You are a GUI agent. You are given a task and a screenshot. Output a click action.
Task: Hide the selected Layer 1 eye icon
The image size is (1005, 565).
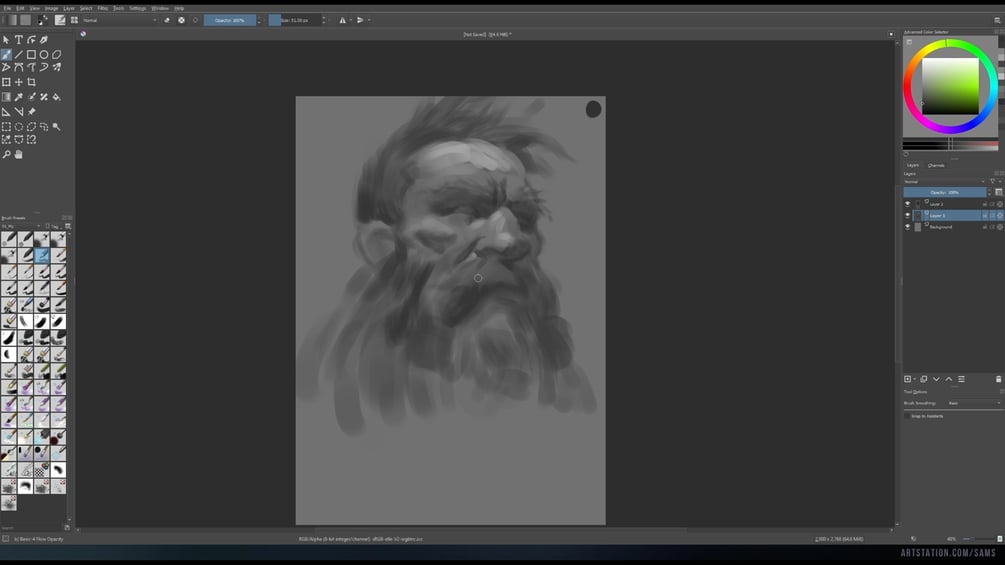(908, 215)
